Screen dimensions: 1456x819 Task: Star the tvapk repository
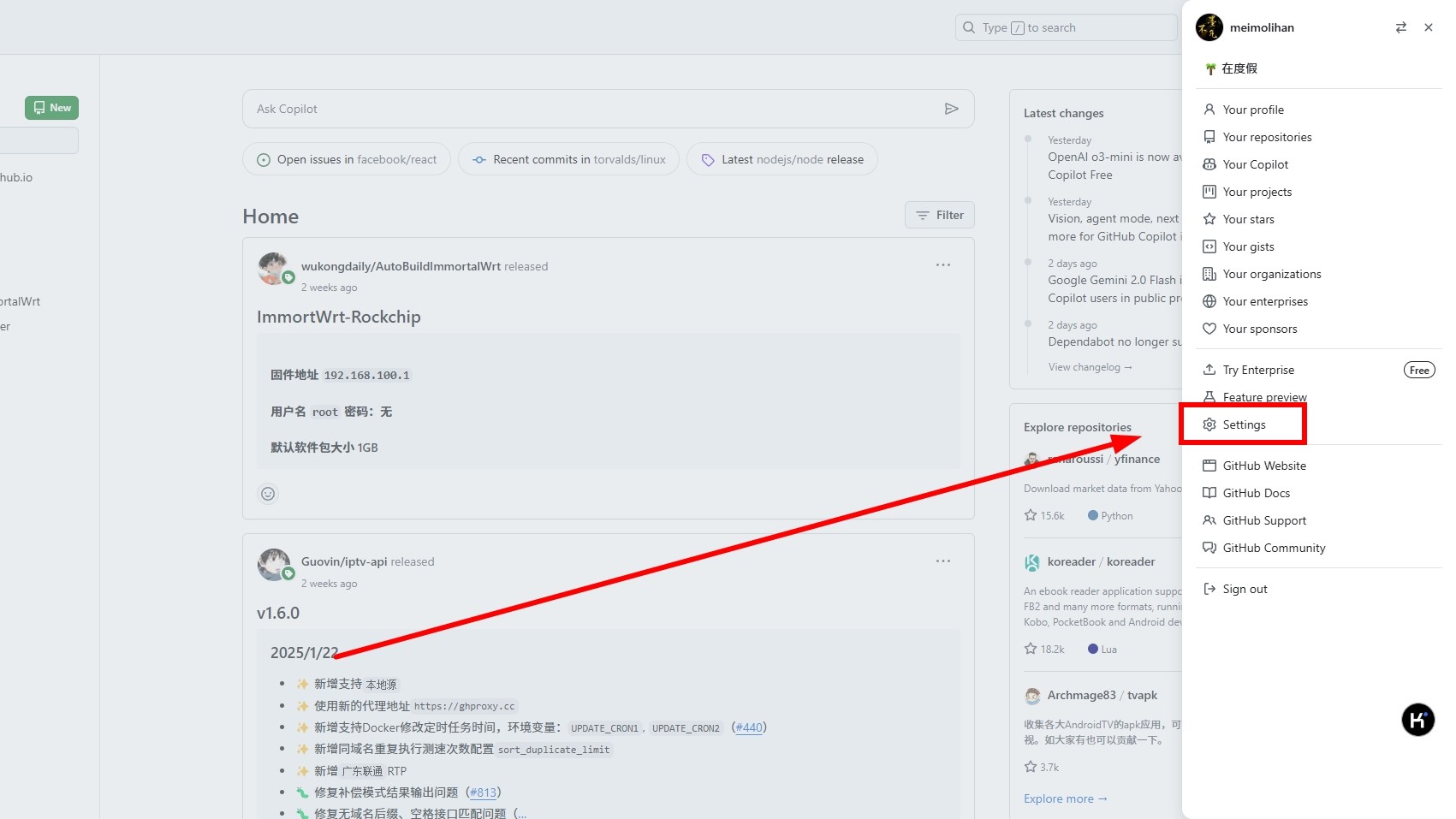point(1031,767)
